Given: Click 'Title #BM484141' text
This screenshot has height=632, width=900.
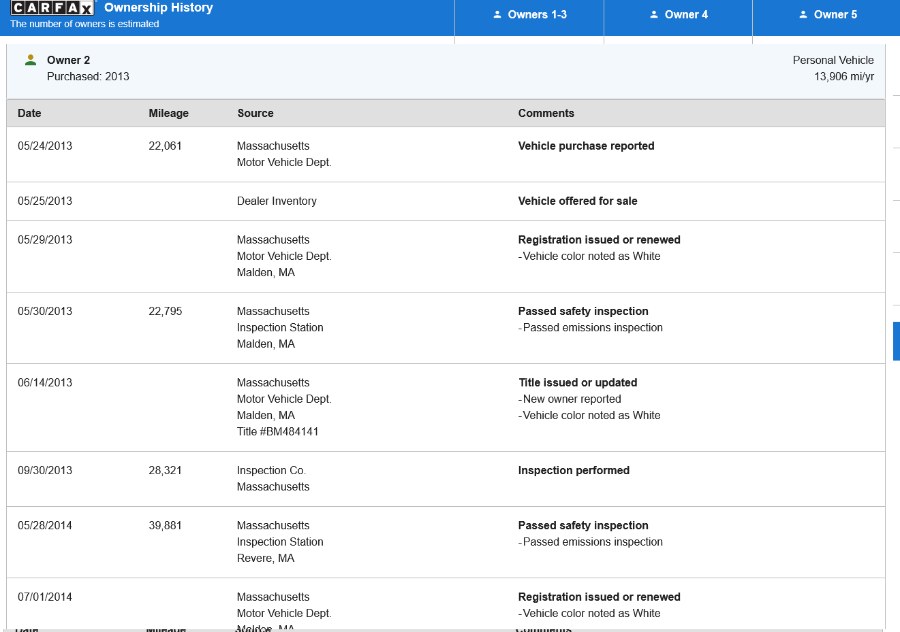Looking at the screenshot, I should pyautogui.click(x=277, y=432).
